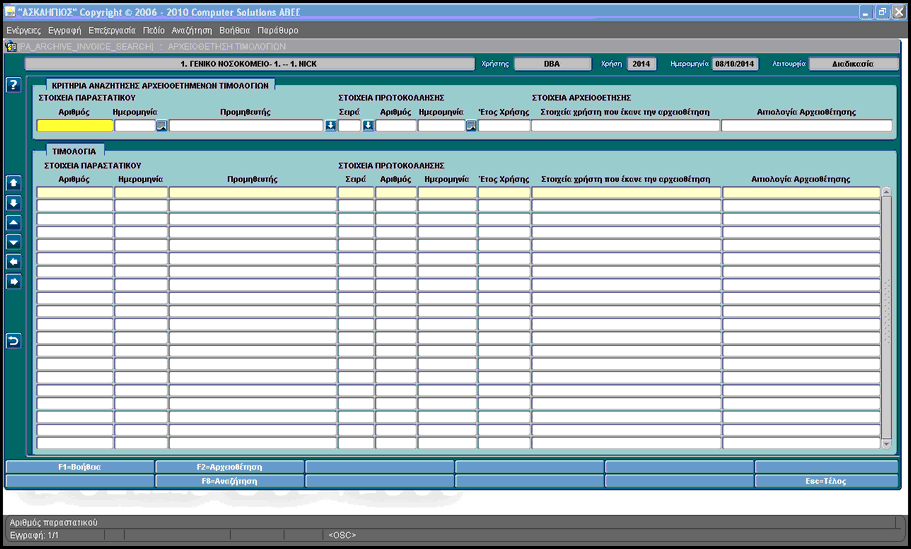Click the F8=Αναζήτηση button
The image size is (911, 549).
click(x=229, y=481)
